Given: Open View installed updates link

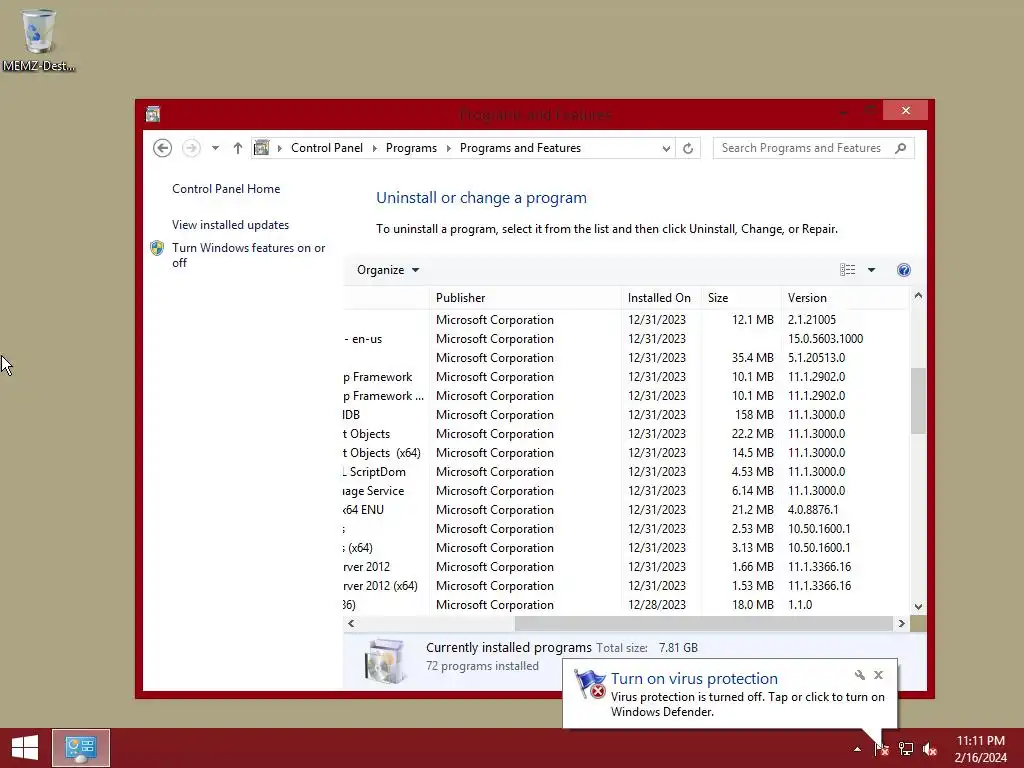Looking at the screenshot, I should pyautogui.click(x=231, y=225).
